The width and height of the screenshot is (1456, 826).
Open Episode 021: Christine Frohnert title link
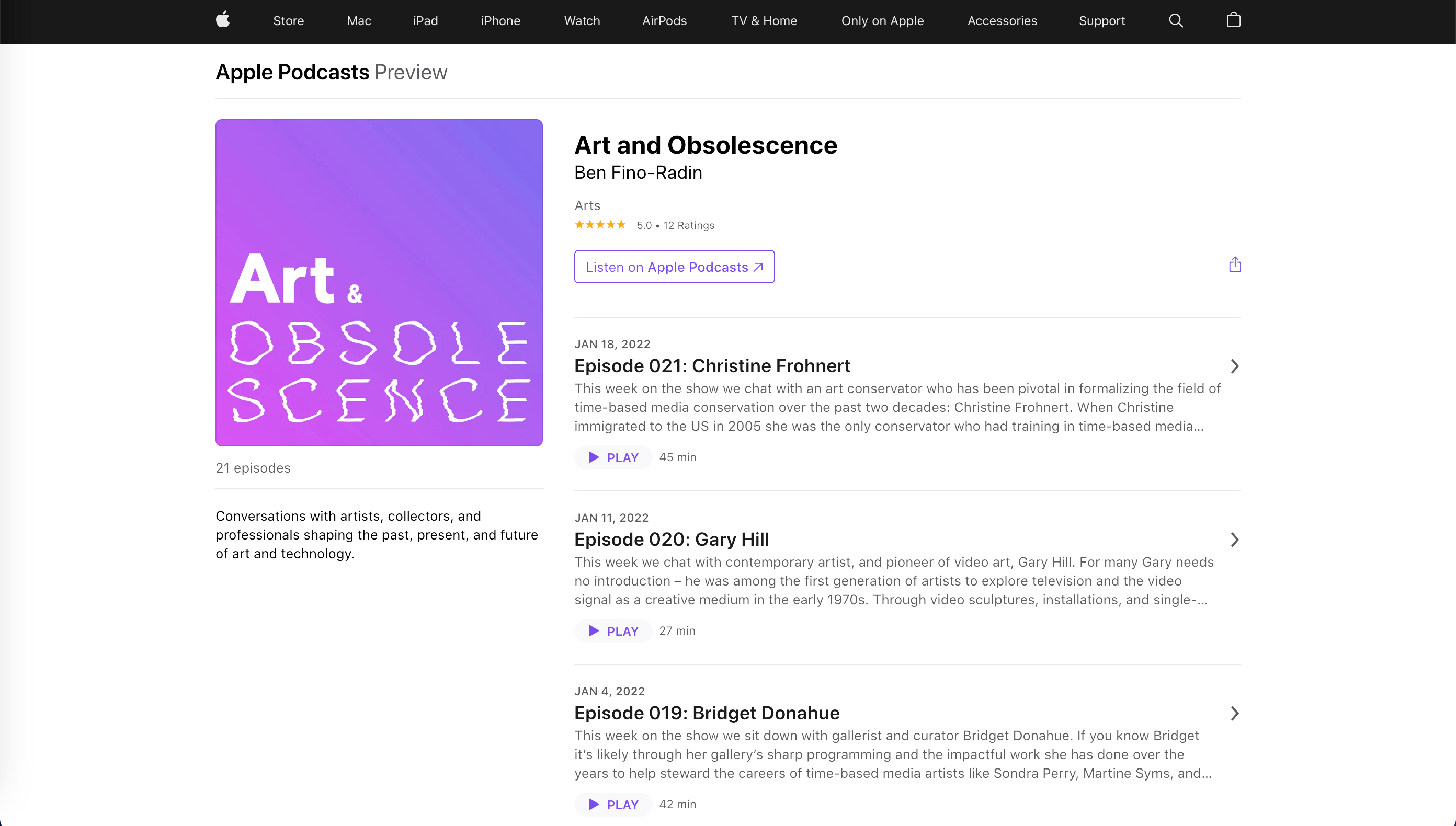(x=712, y=366)
